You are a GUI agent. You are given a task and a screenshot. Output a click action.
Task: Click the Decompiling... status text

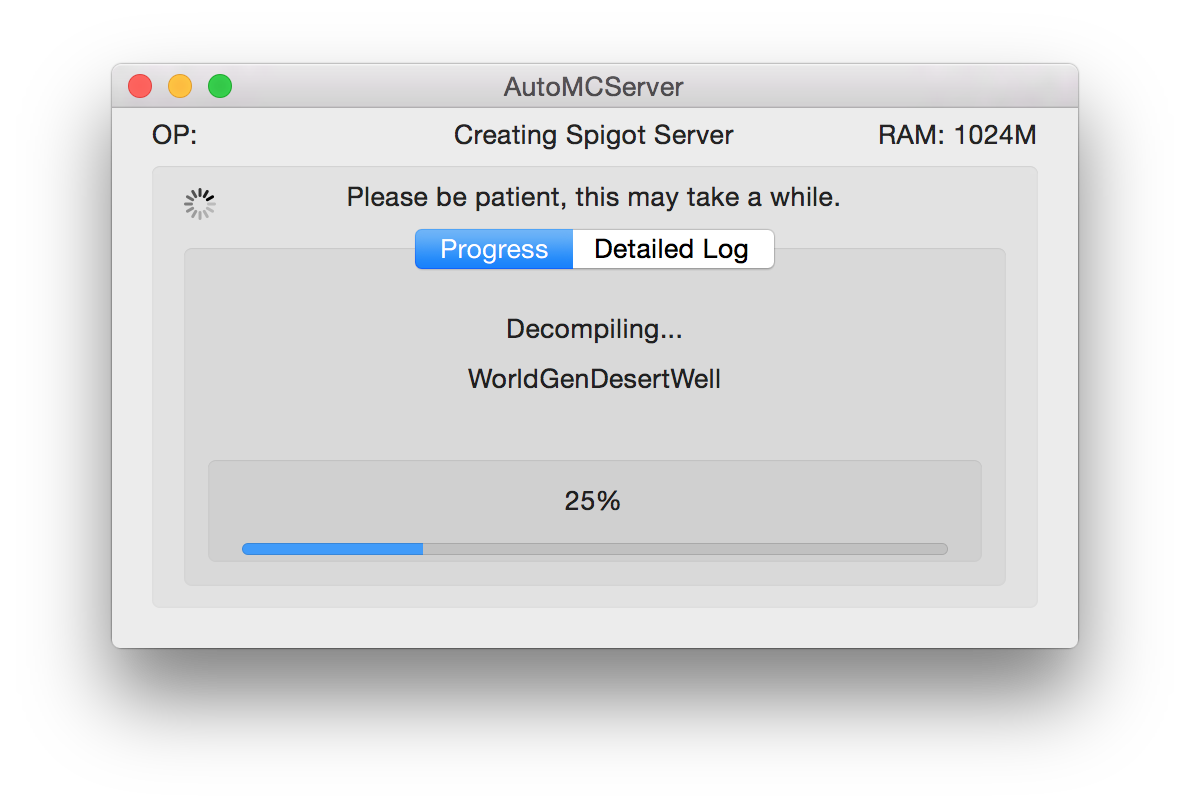[594, 329]
